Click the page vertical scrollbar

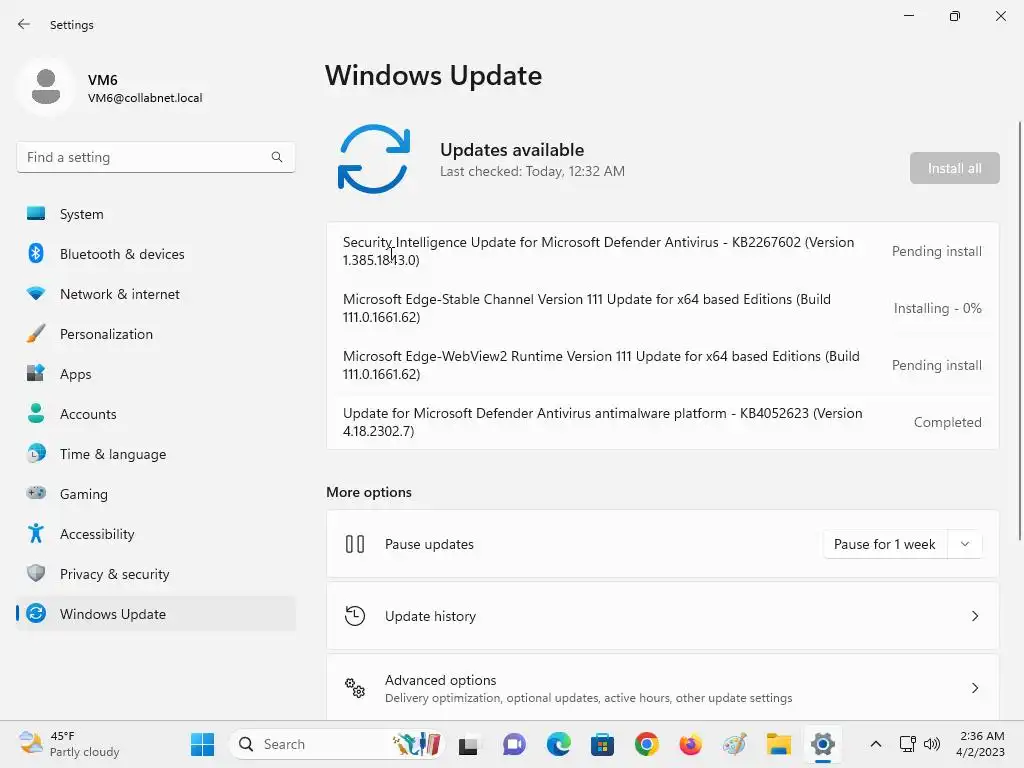(1019, 330)
